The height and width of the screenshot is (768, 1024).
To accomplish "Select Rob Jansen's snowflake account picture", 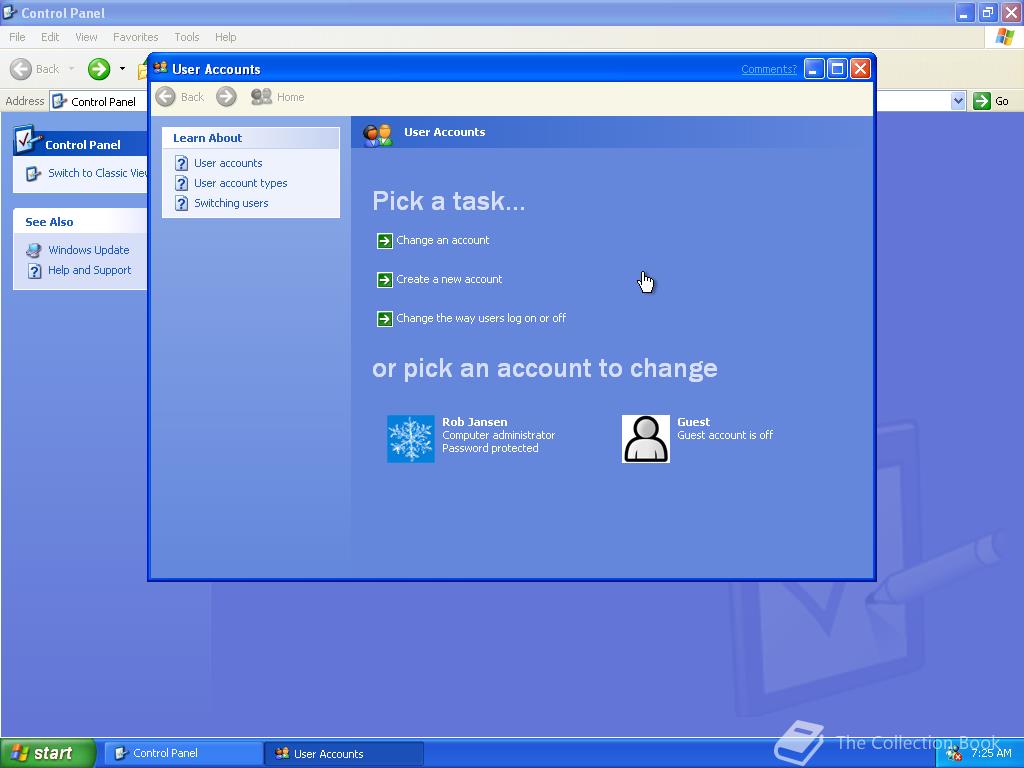I will click(x=410, y=439).
